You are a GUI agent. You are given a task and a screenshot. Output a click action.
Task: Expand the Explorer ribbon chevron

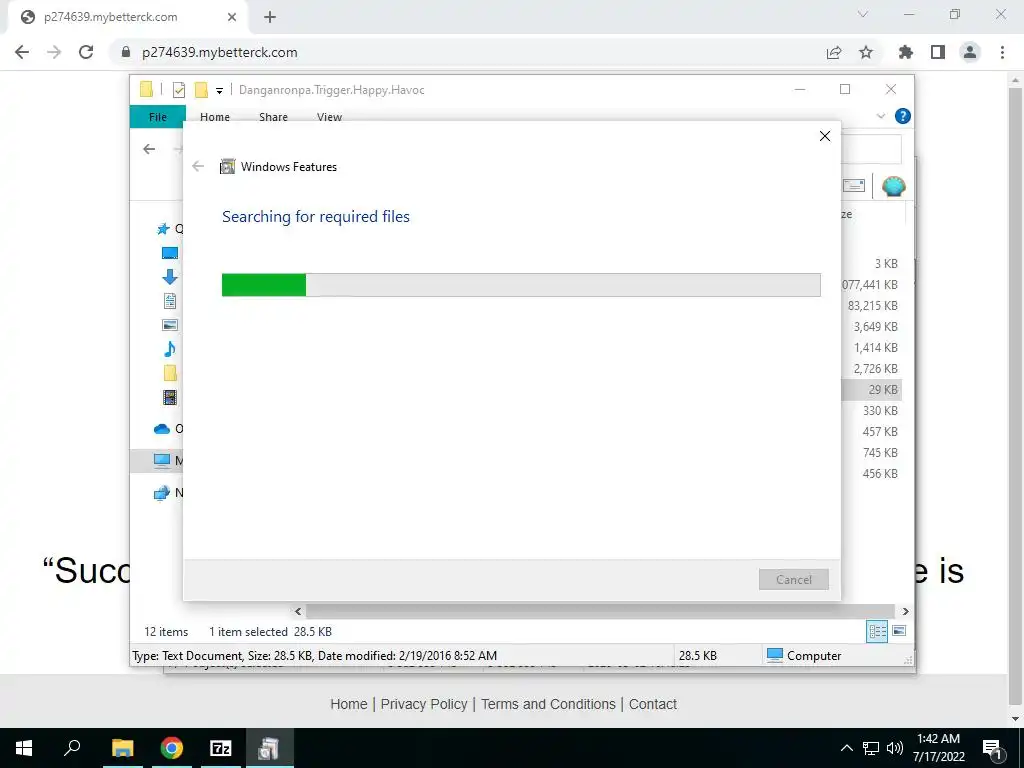coord(881,116)
